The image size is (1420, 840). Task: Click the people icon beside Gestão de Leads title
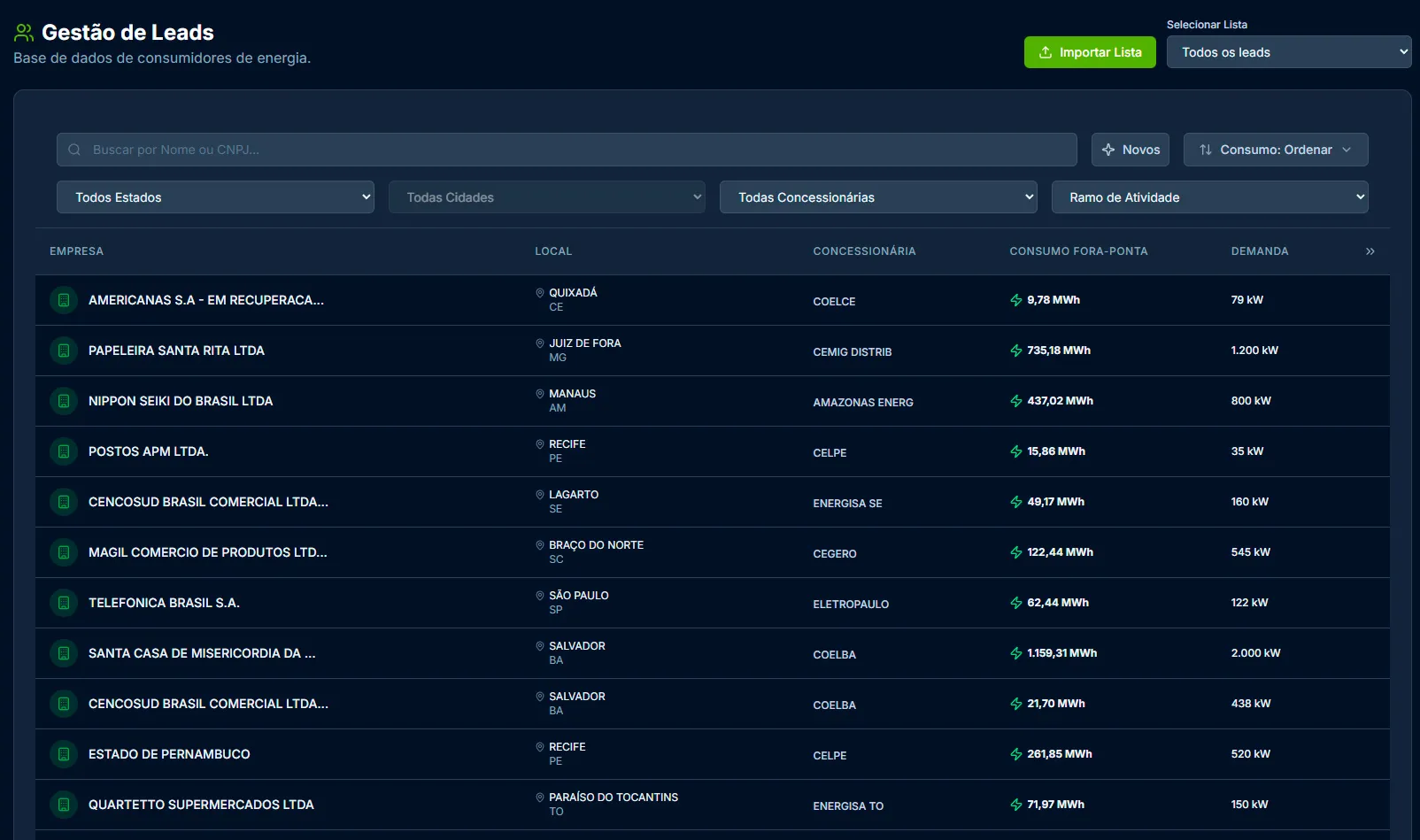[x=22, y=30]
